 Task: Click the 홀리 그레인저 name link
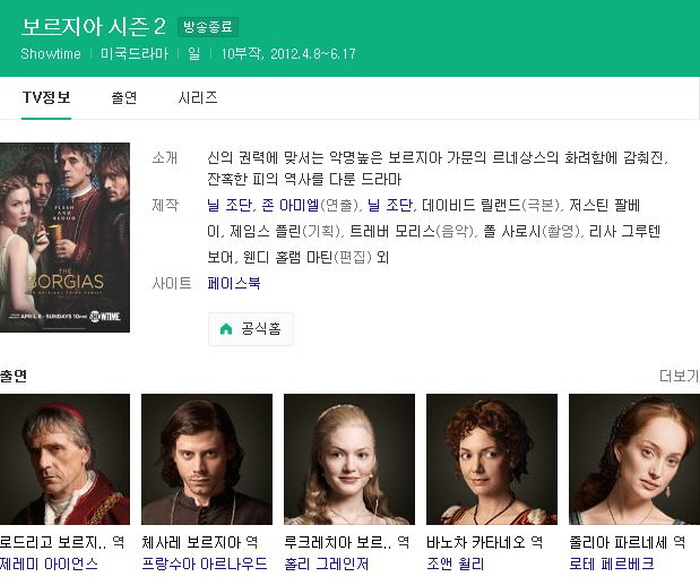tap(326, 564)
